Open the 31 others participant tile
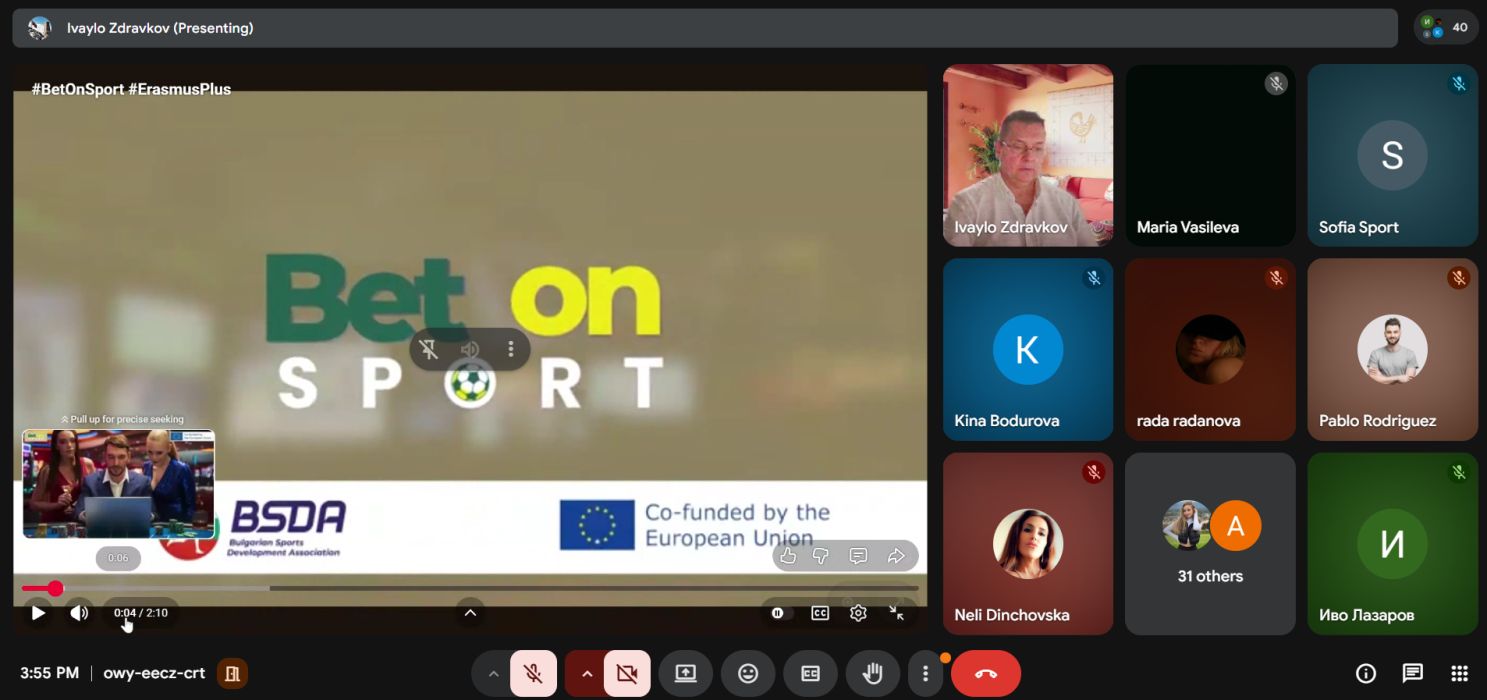Viewport: 1487px width, 700px height. 1210,543
